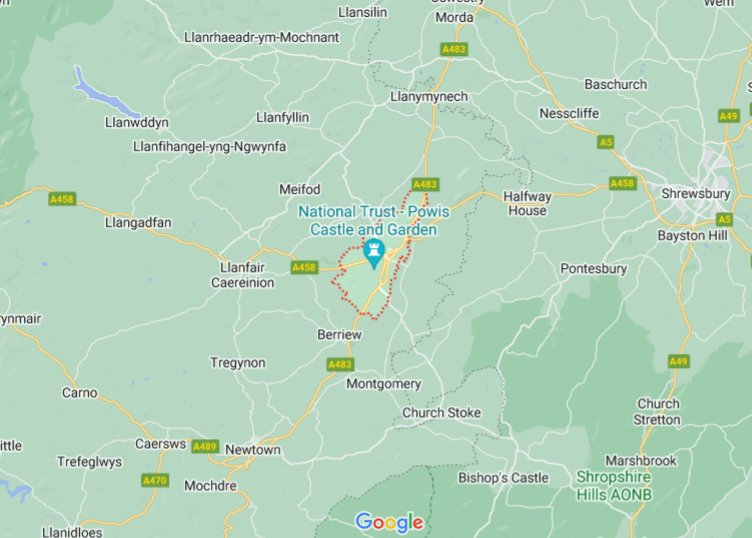Click the A458 badge near Llangadfan

tap(62, 199)
